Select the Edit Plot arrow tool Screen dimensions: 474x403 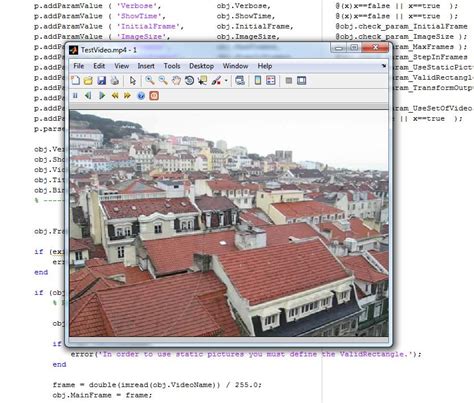pos(133,80)
